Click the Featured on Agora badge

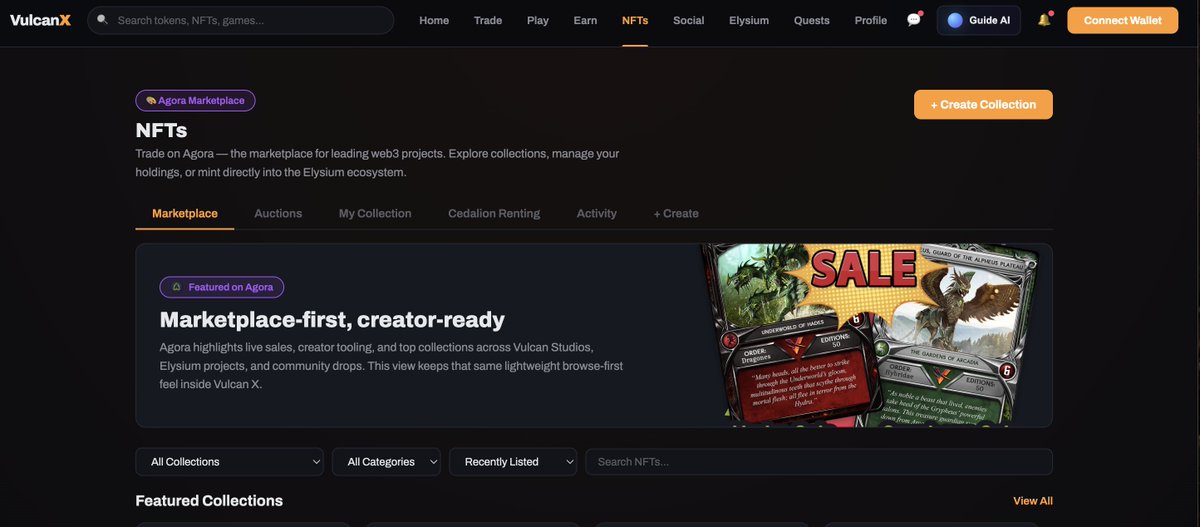pyautogui.click(x=222, y=287)
